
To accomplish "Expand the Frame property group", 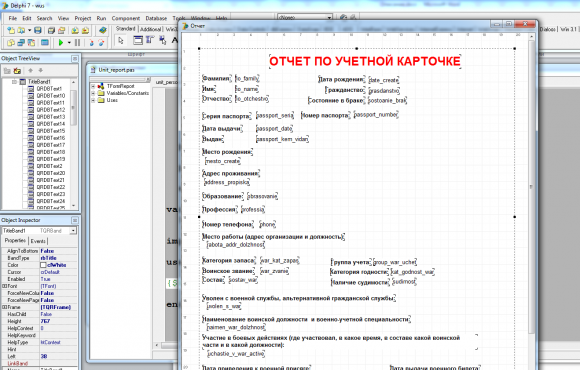I will pyautogui.click(x=4, y=307).
